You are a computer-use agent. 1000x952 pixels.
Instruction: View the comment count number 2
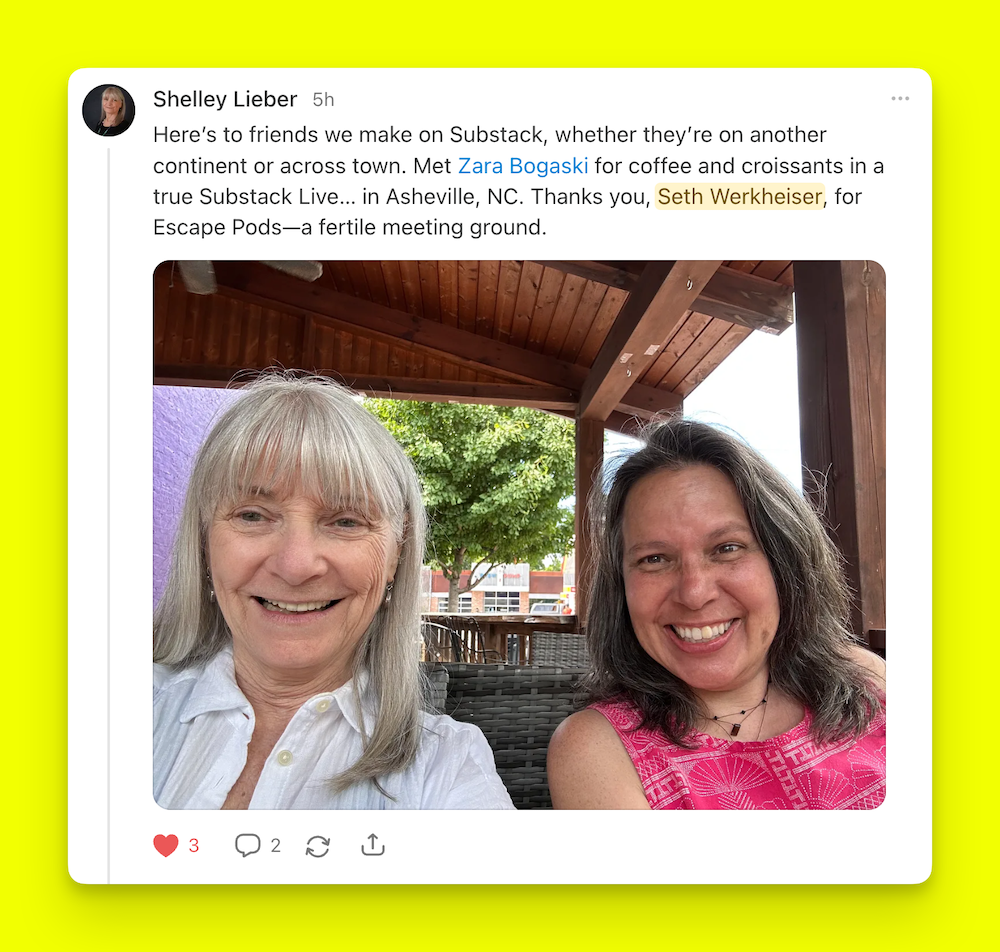click(276, 846)
